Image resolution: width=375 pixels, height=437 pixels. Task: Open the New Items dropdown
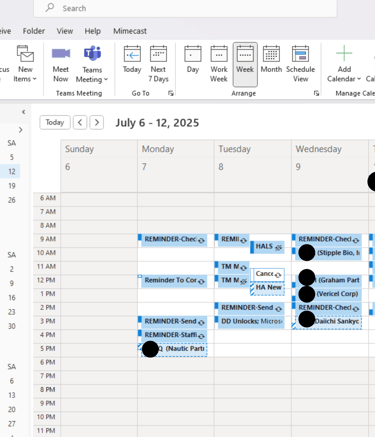pyautogui.click(x=25, y=64)
